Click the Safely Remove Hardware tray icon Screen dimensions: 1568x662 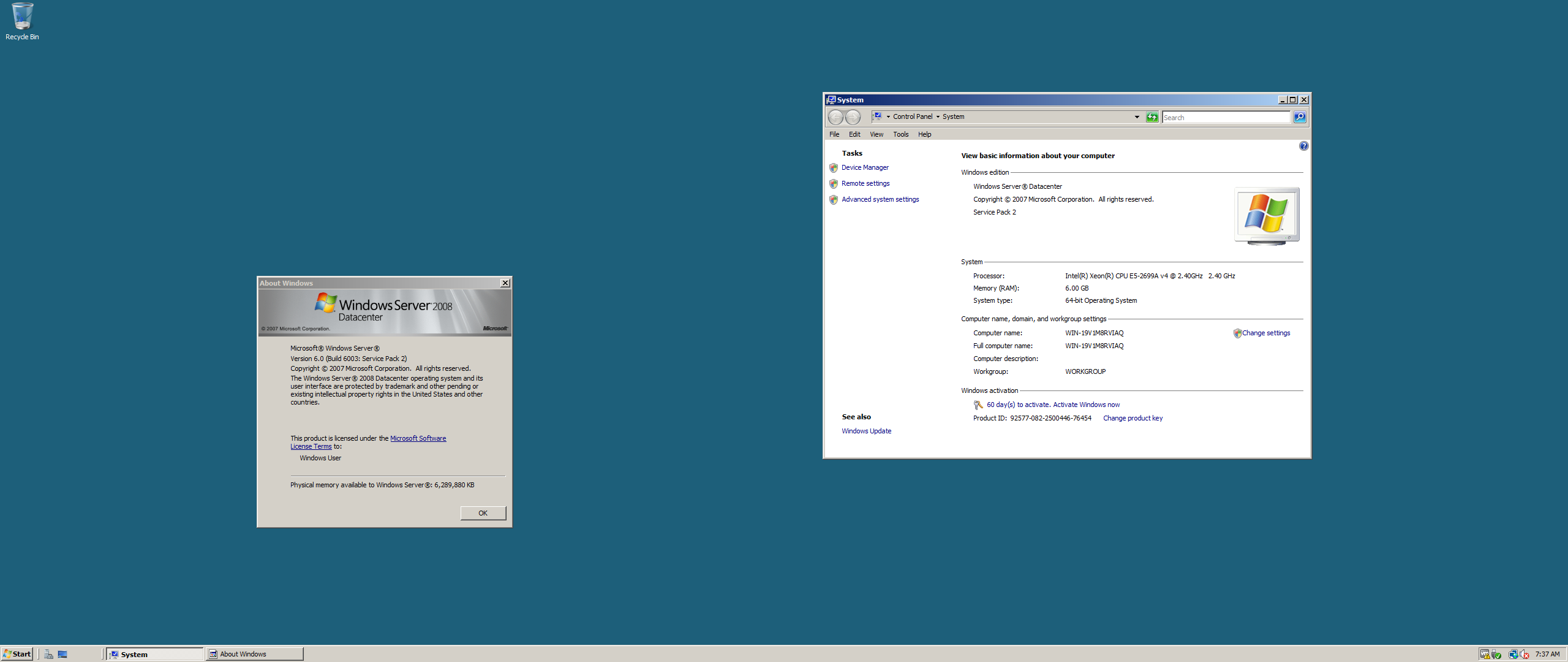pos(1496,655)
